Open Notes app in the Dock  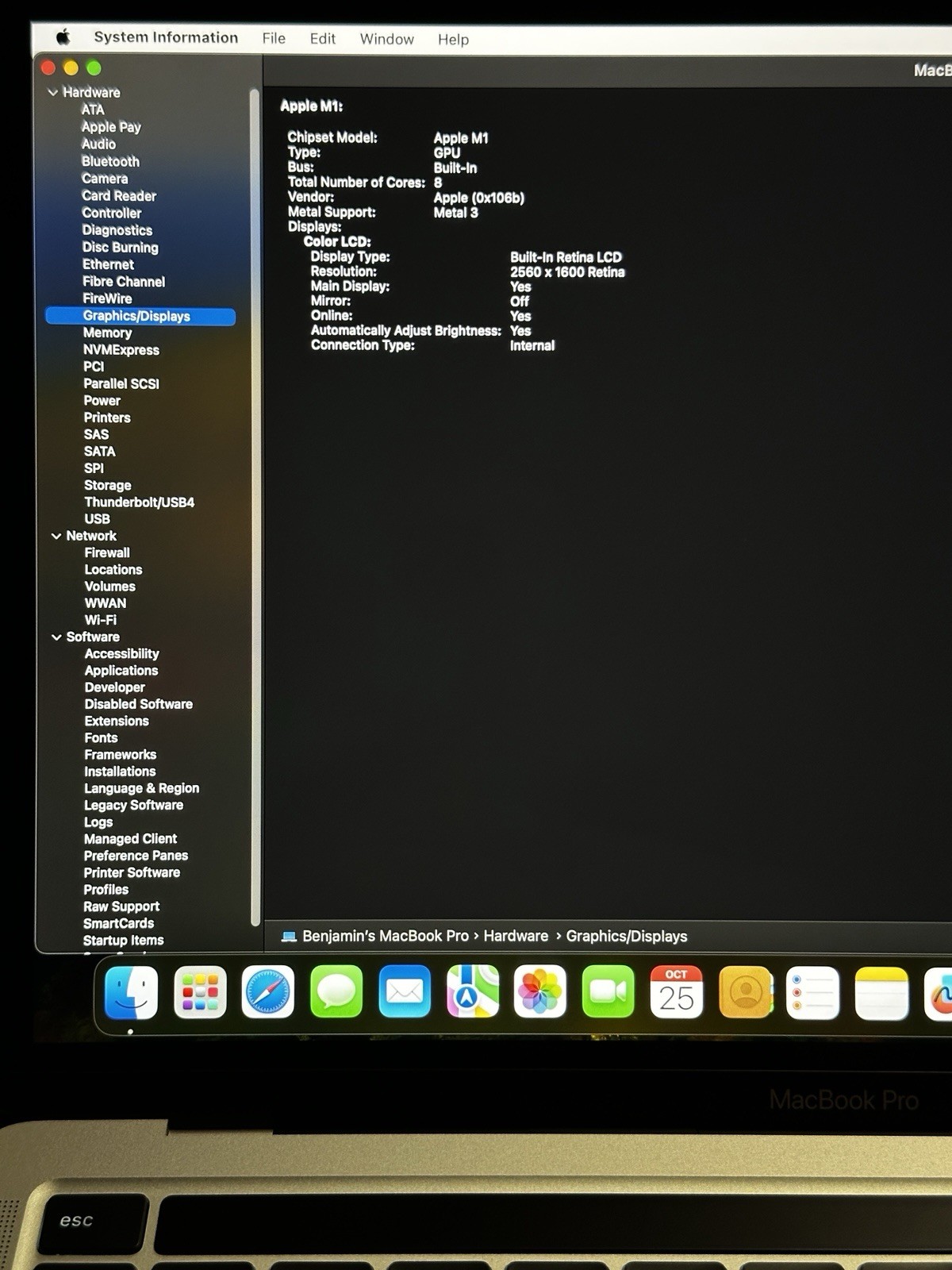881,992
